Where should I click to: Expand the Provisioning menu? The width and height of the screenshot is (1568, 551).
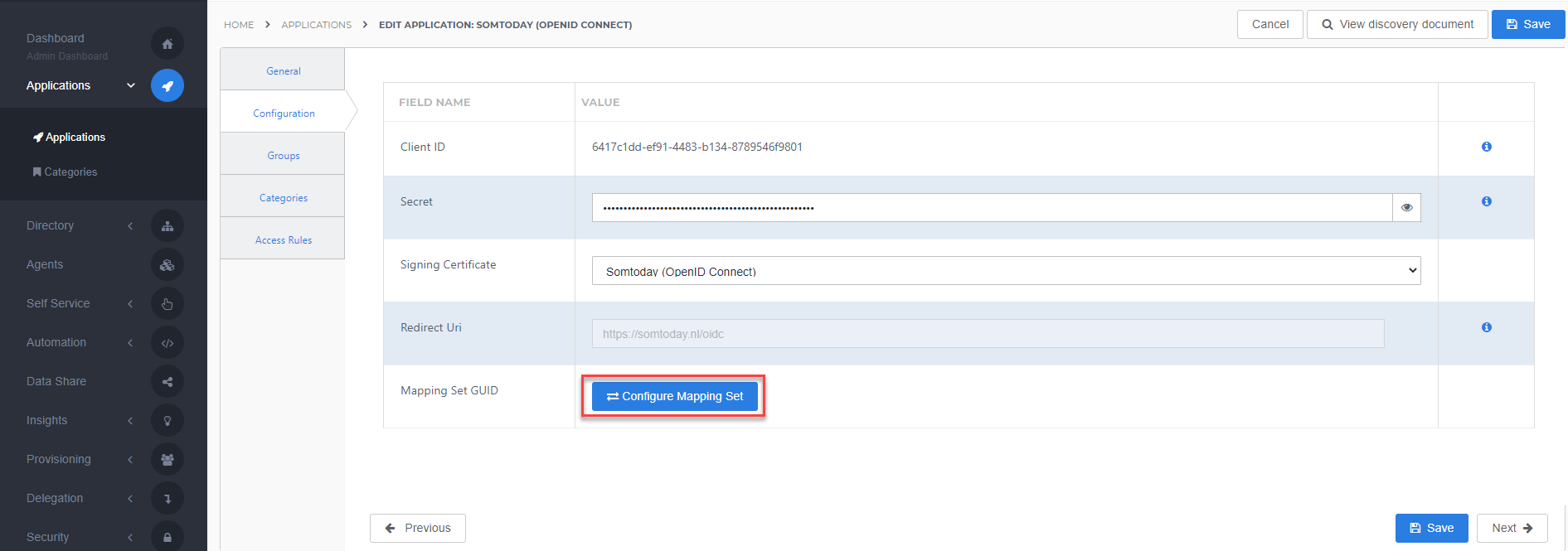click(x=130, y=460)
